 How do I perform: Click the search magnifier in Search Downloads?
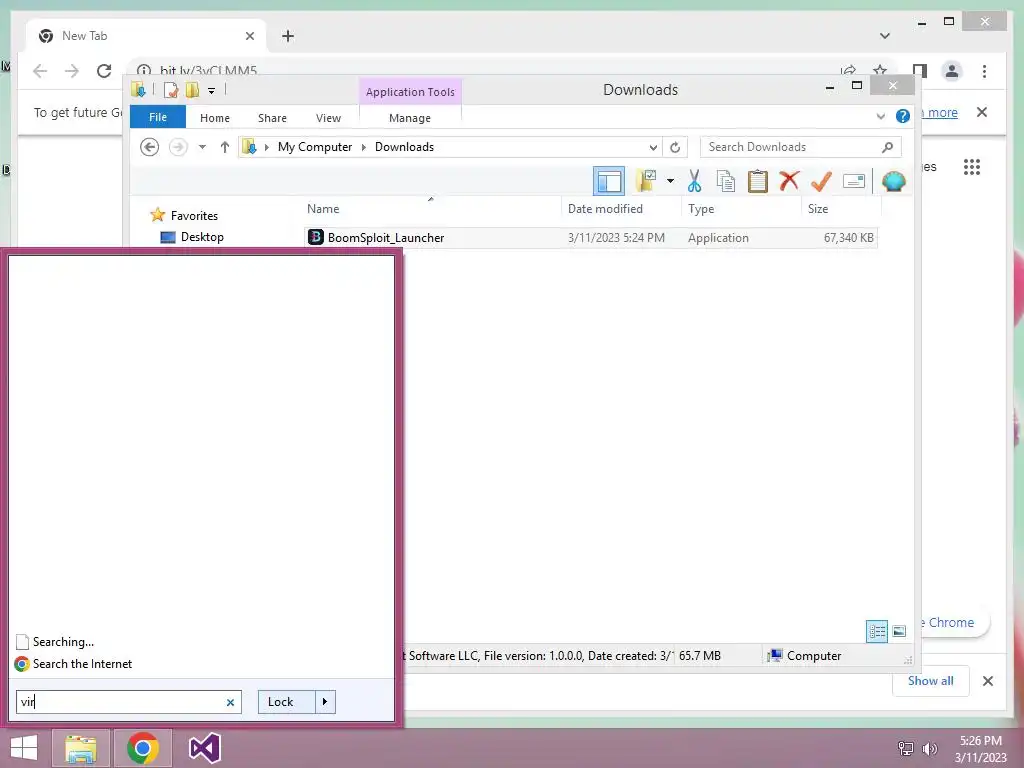[x=887, y=147]
